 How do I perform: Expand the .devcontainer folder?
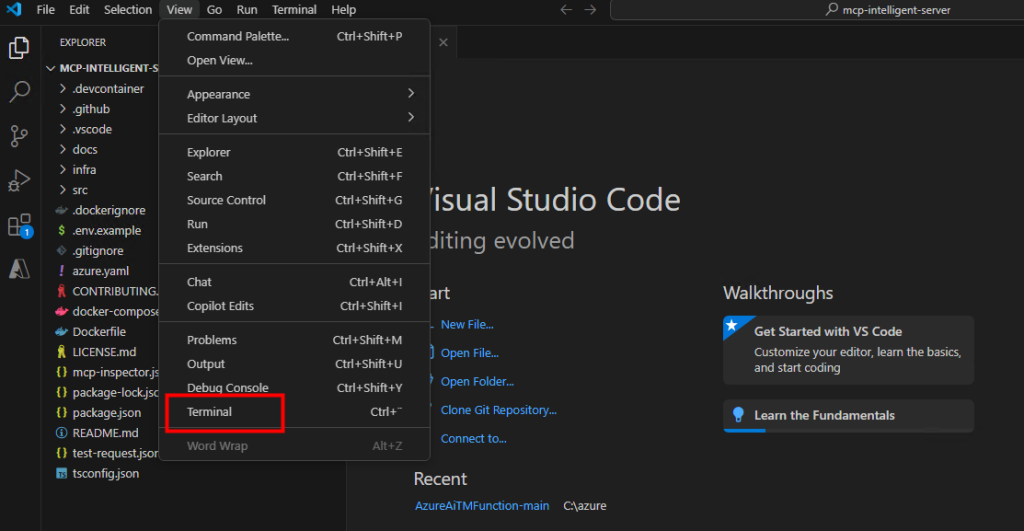(x=63, y=88)
